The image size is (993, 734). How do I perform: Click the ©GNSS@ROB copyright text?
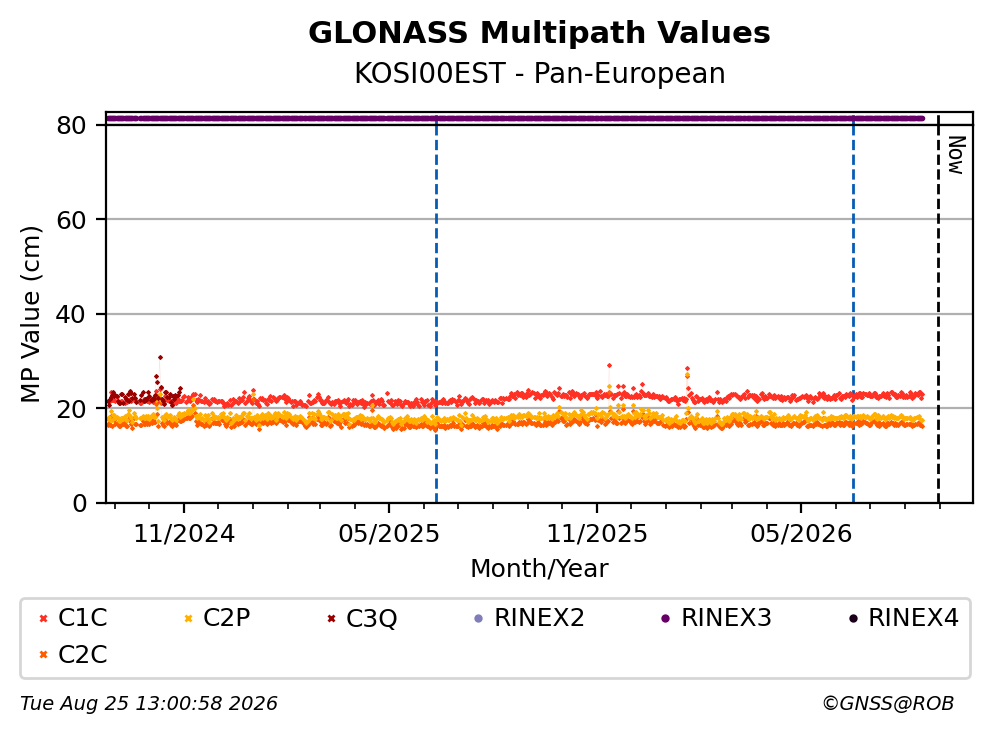click(888, 704)
